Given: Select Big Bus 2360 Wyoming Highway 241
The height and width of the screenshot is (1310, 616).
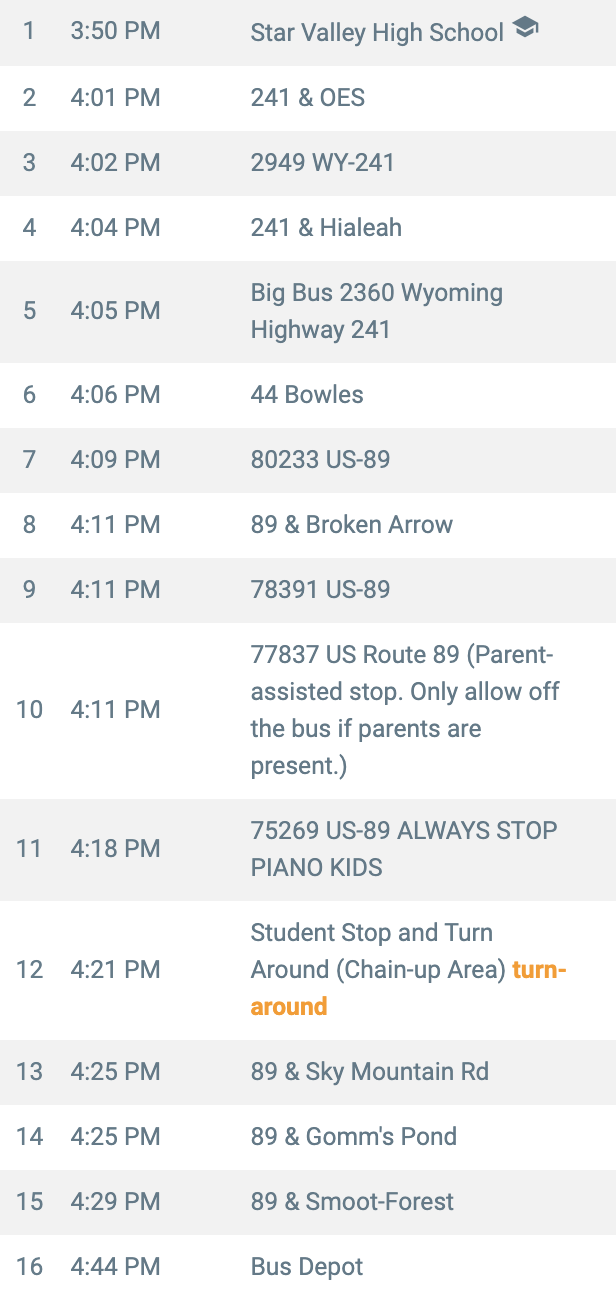Looking at the screenshot, I should pyautogui.click(x=376, y=311).
